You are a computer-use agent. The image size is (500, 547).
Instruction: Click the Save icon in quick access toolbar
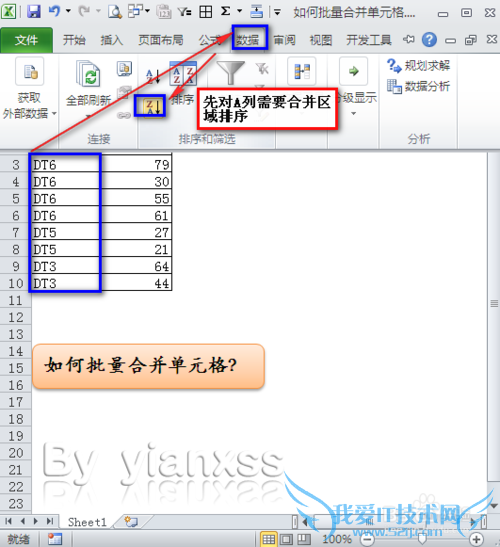[34, 12]
